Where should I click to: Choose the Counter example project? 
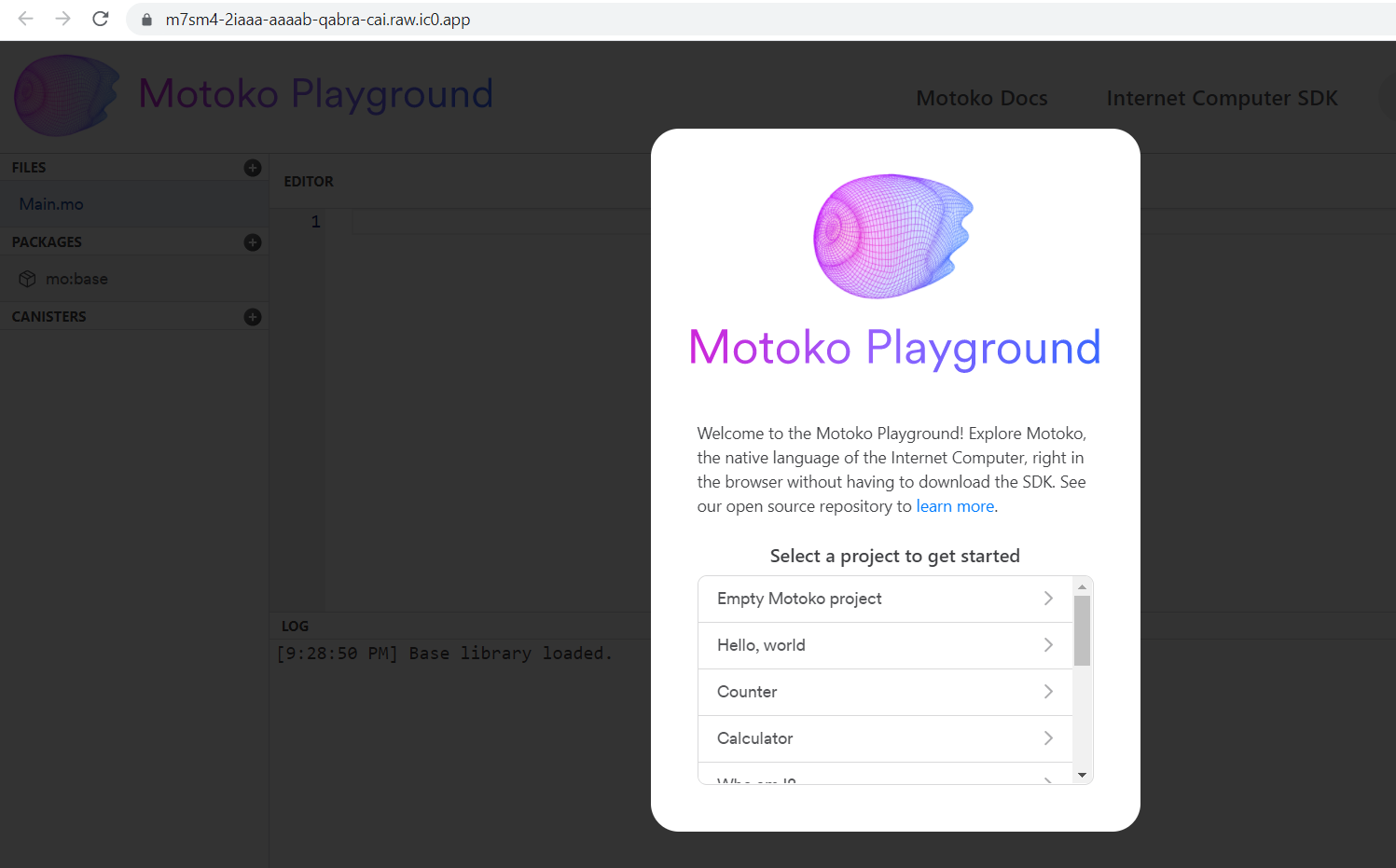tap(885, 692)
